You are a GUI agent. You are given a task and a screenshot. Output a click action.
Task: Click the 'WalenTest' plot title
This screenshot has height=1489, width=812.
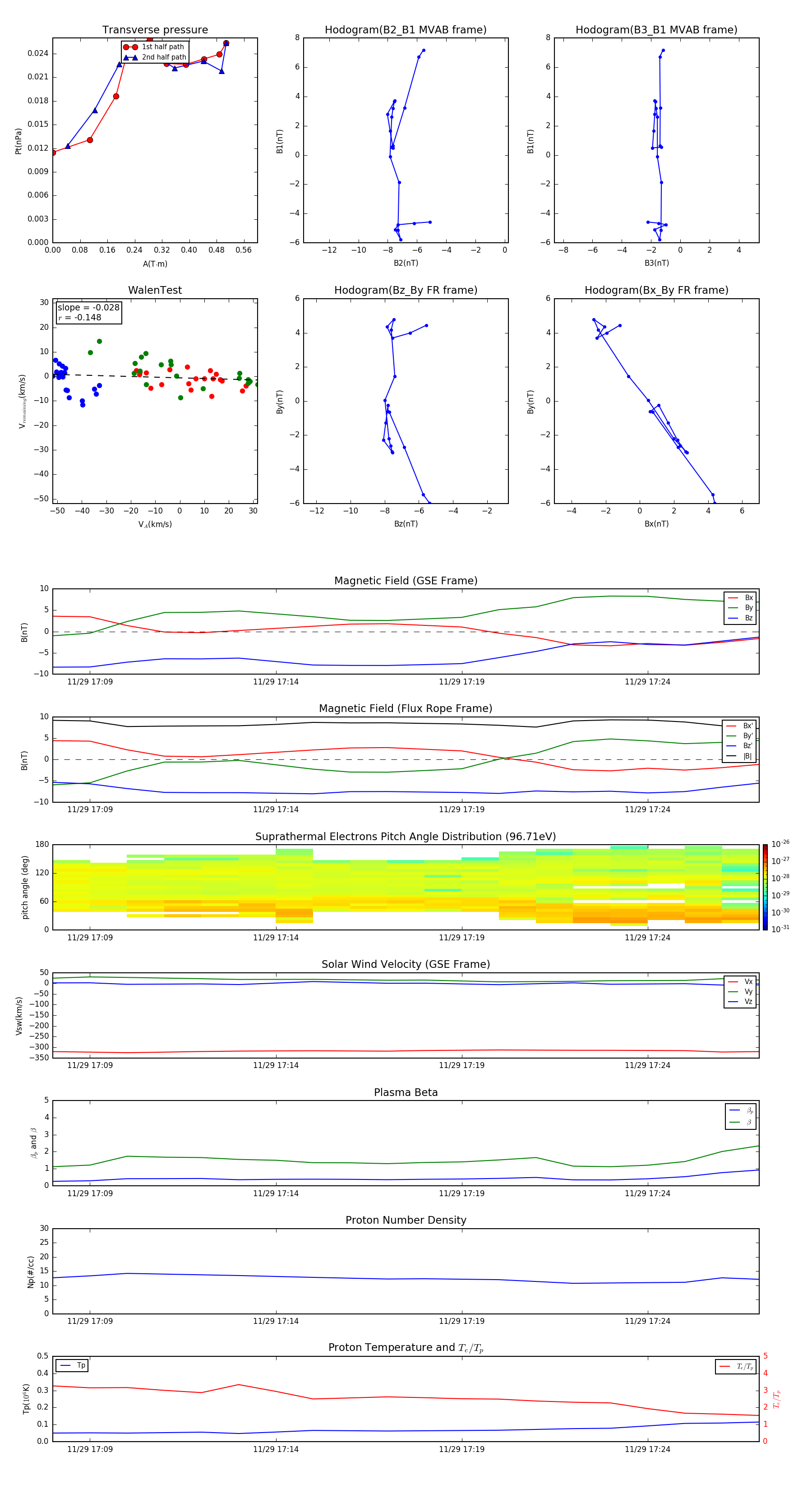155,290
